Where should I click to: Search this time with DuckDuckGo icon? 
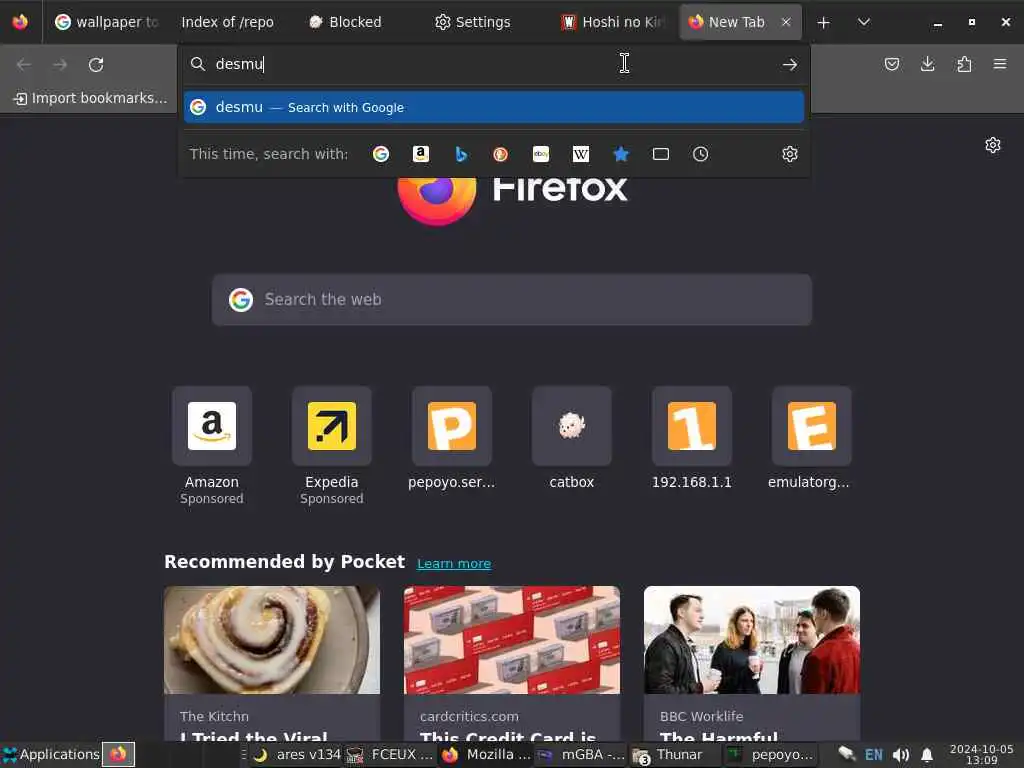(501, 154)
